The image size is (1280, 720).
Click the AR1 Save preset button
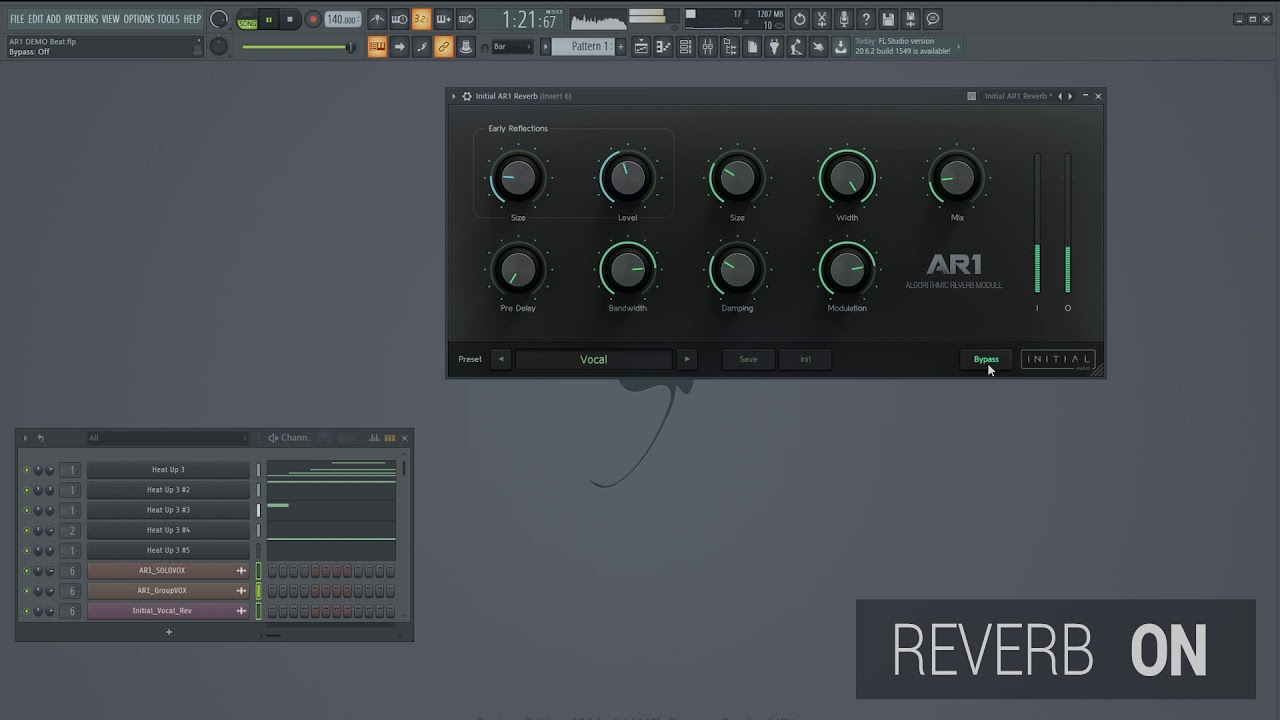pyautogui.click(x=748, y=359)
